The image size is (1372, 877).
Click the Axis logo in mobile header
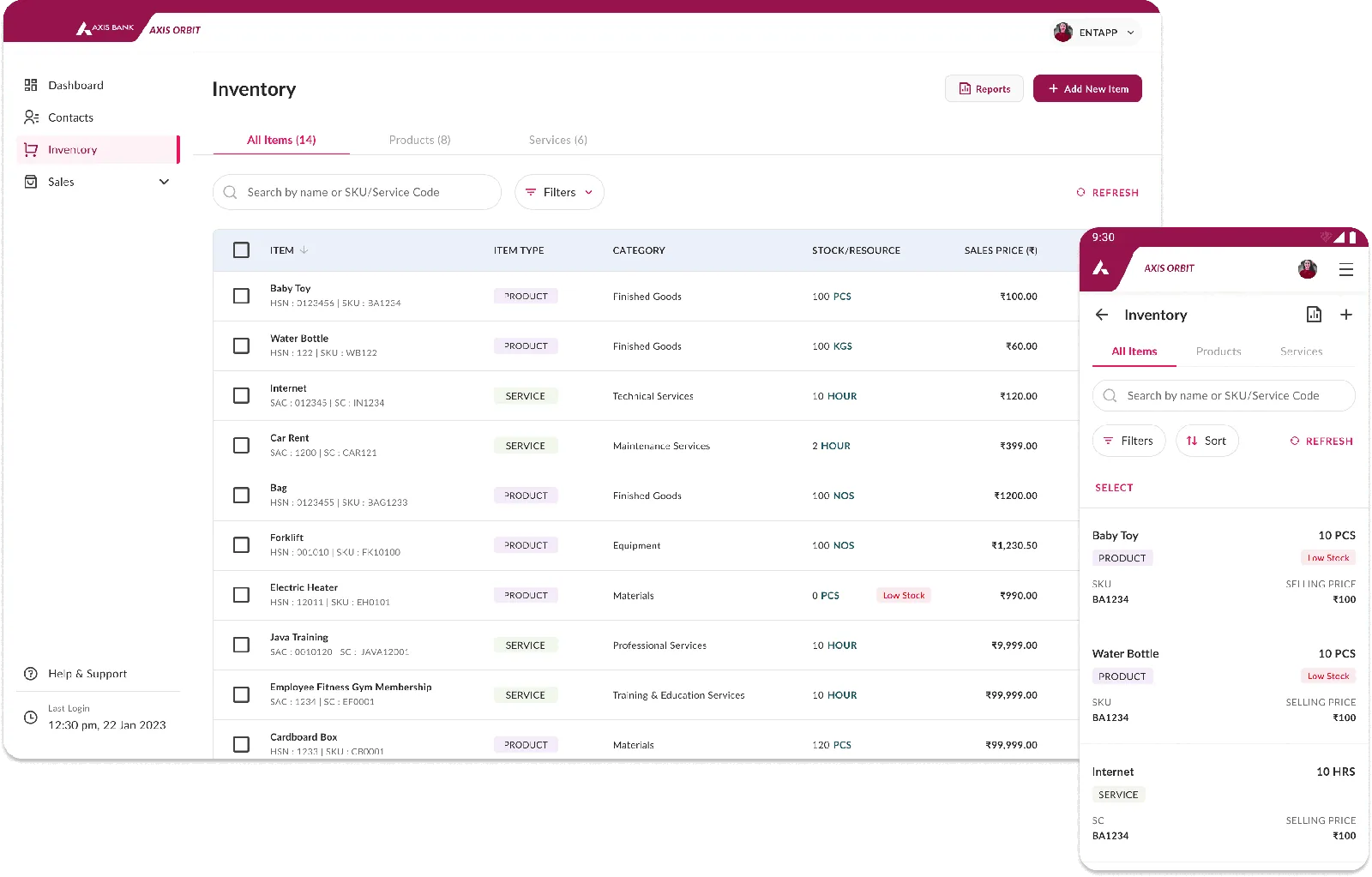tap(1102, 268)
